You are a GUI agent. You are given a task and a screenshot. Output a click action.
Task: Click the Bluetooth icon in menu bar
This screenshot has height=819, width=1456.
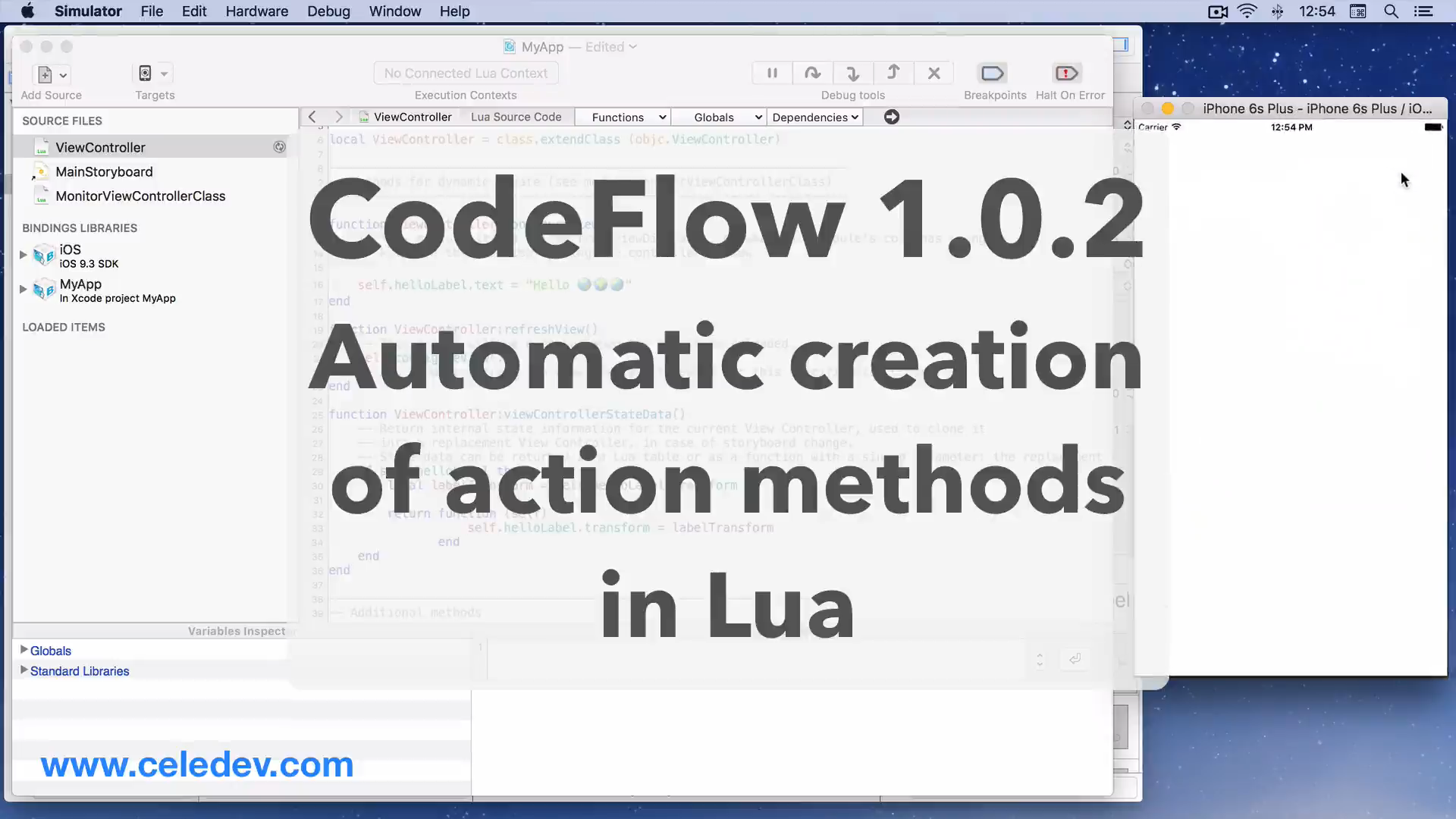tap(1278, 11)
